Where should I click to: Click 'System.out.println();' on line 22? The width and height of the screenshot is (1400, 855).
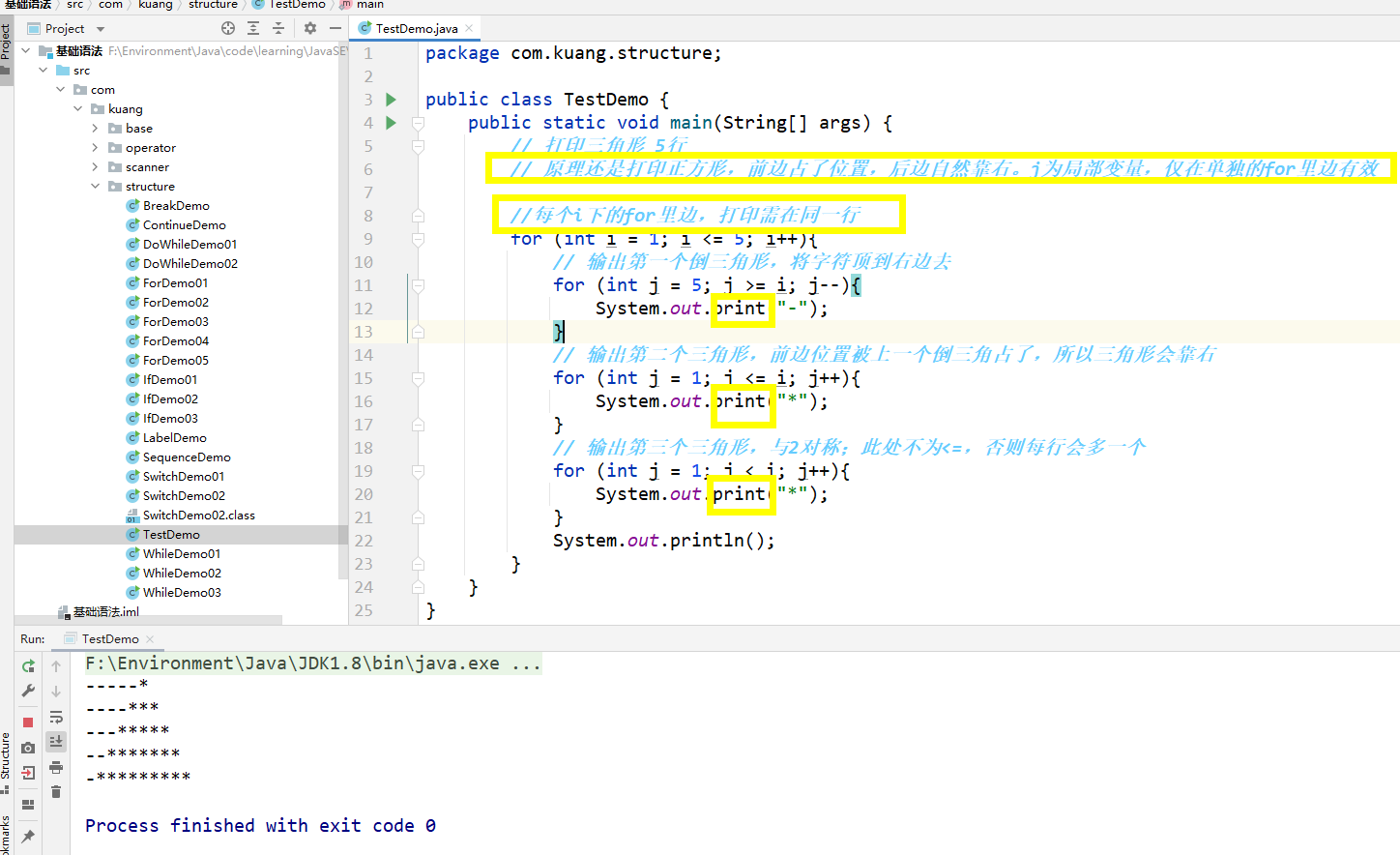(663, 540)
